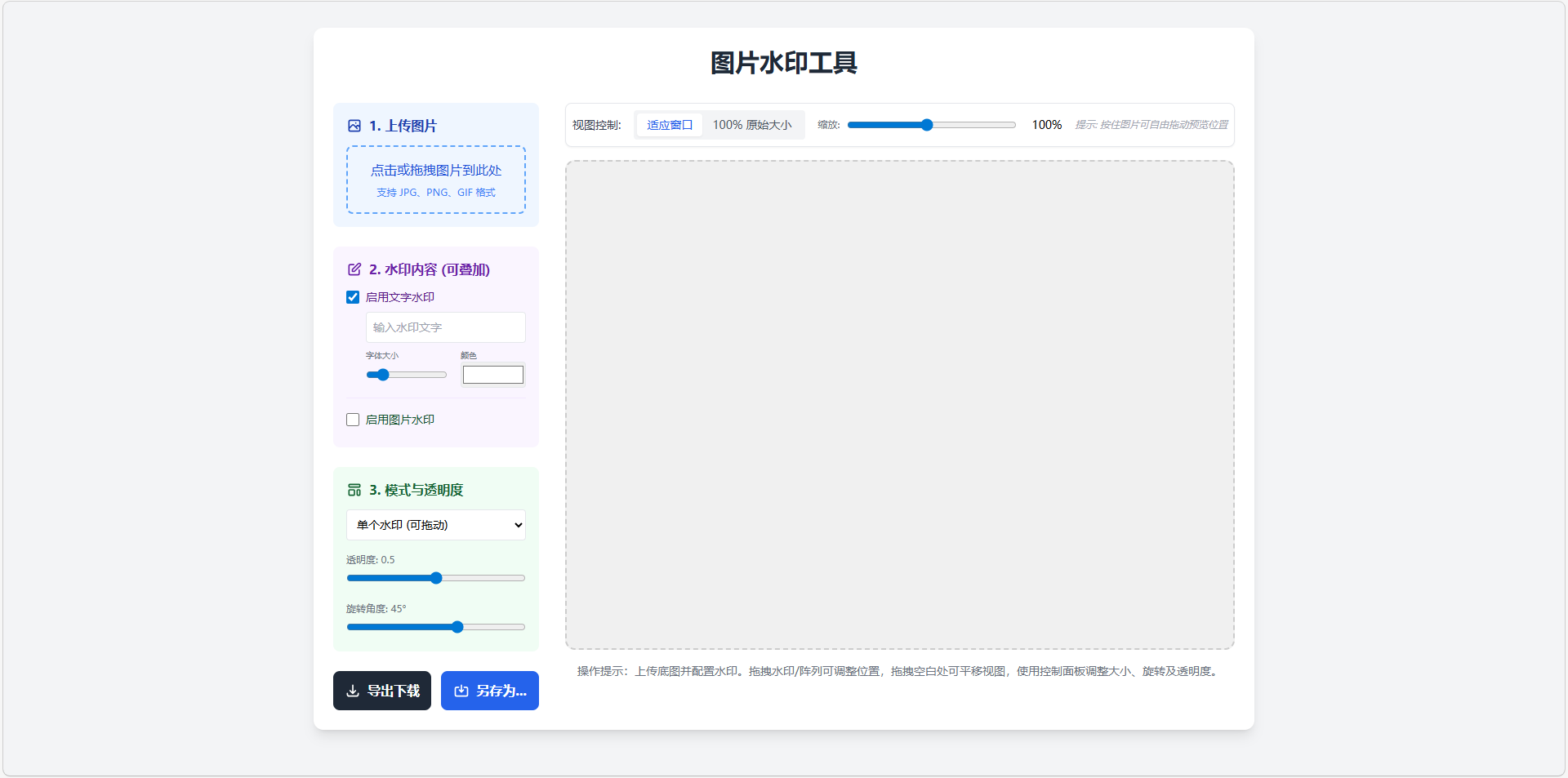Open the watermark color picker
Viewport: 1568px width, 778px height.
(492, 374)
